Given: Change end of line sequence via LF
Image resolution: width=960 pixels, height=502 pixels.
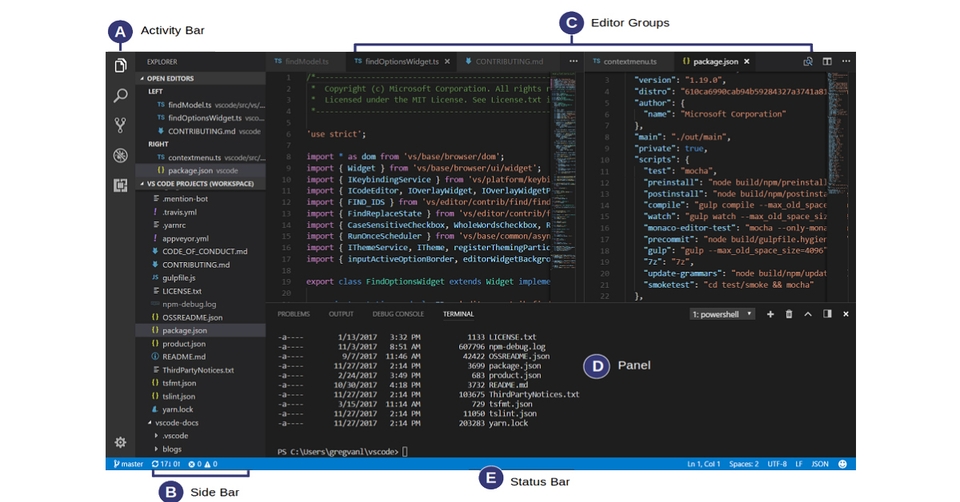Looking at the screenshot, I should 799,464.
